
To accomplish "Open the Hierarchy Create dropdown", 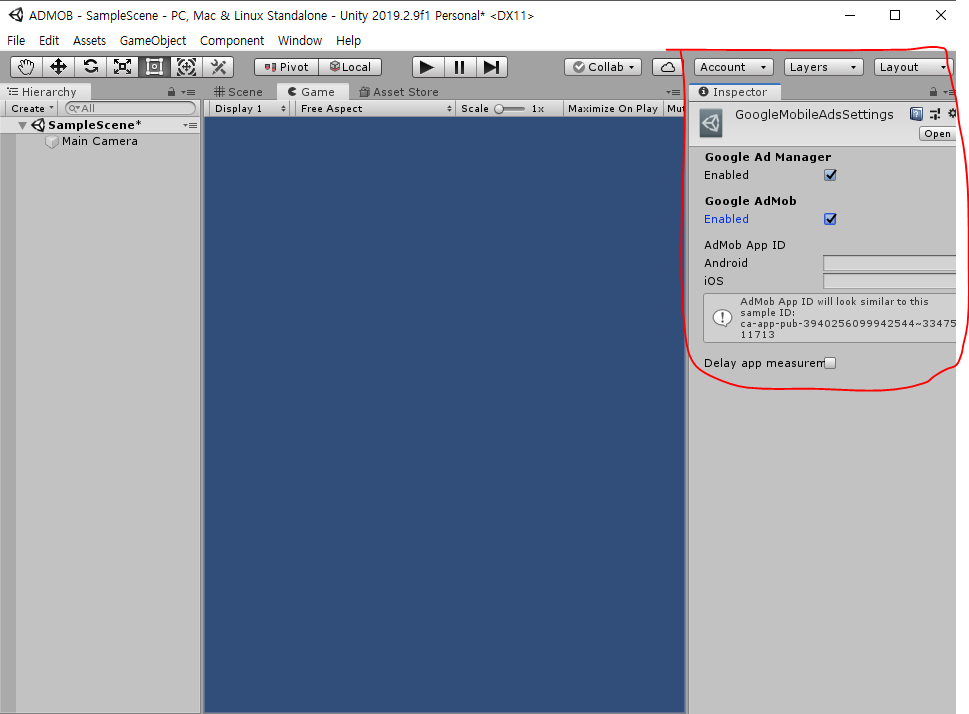I will tap(32, 108).
